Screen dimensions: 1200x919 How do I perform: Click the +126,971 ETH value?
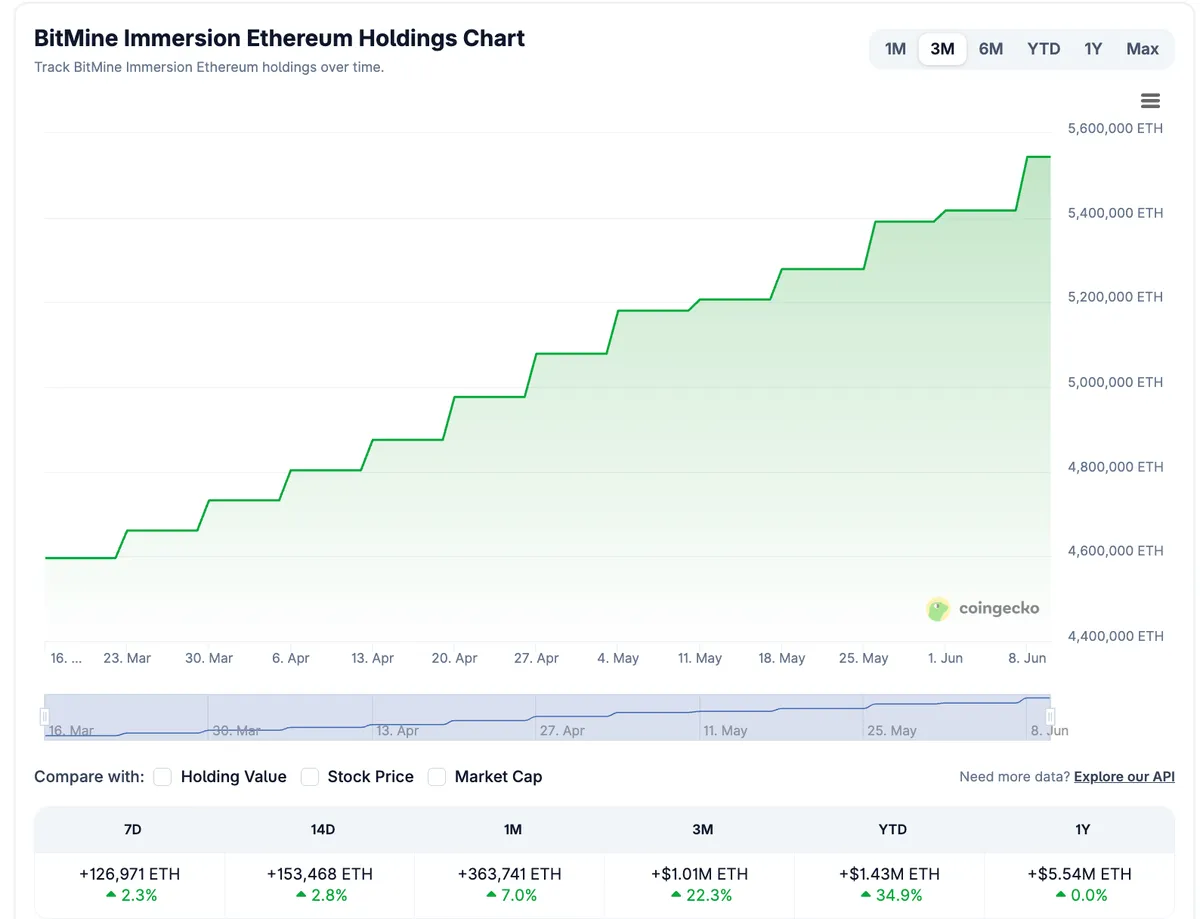coord(130,874)
